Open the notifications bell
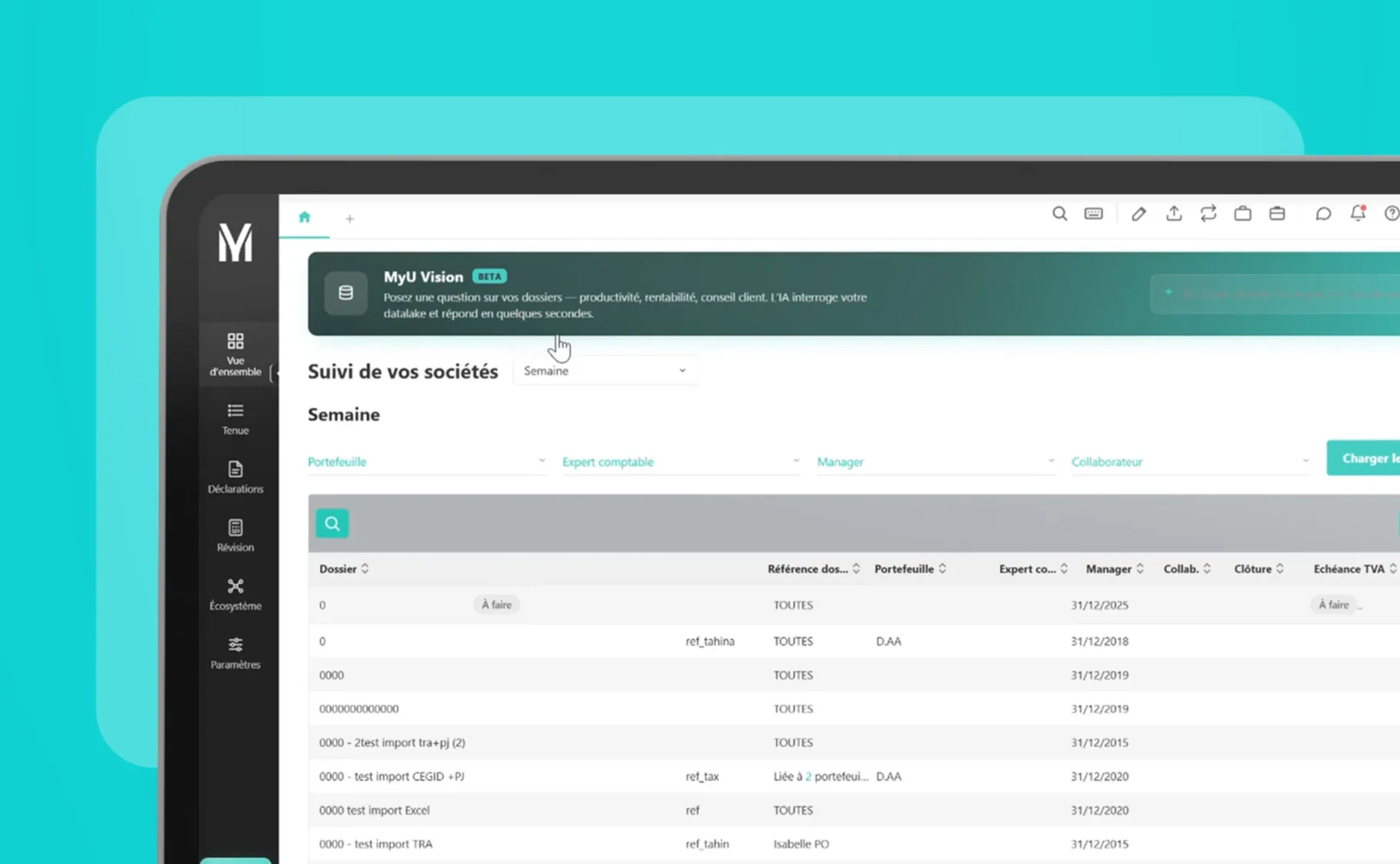1400x864 pixels. point(1358,213)
